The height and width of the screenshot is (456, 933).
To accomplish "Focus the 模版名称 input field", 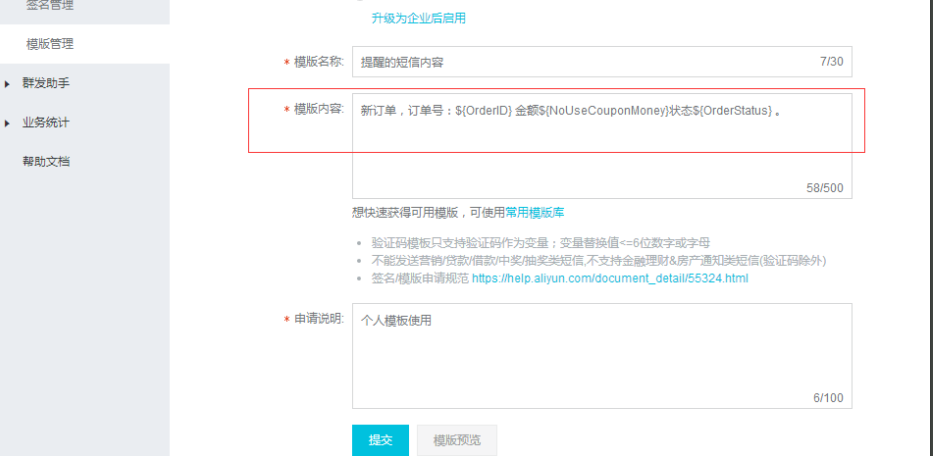I will tap(580, 62).
